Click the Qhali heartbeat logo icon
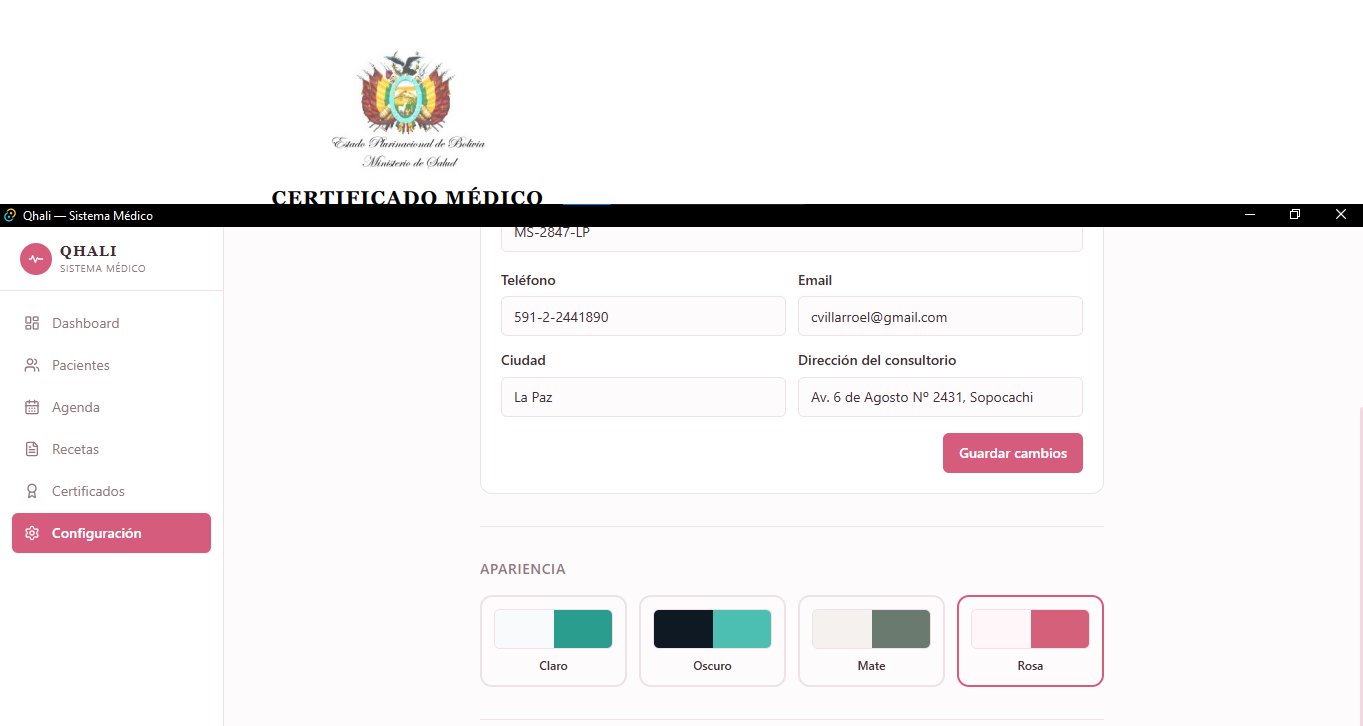The image size is (1363, 726). tap(36, 258)
